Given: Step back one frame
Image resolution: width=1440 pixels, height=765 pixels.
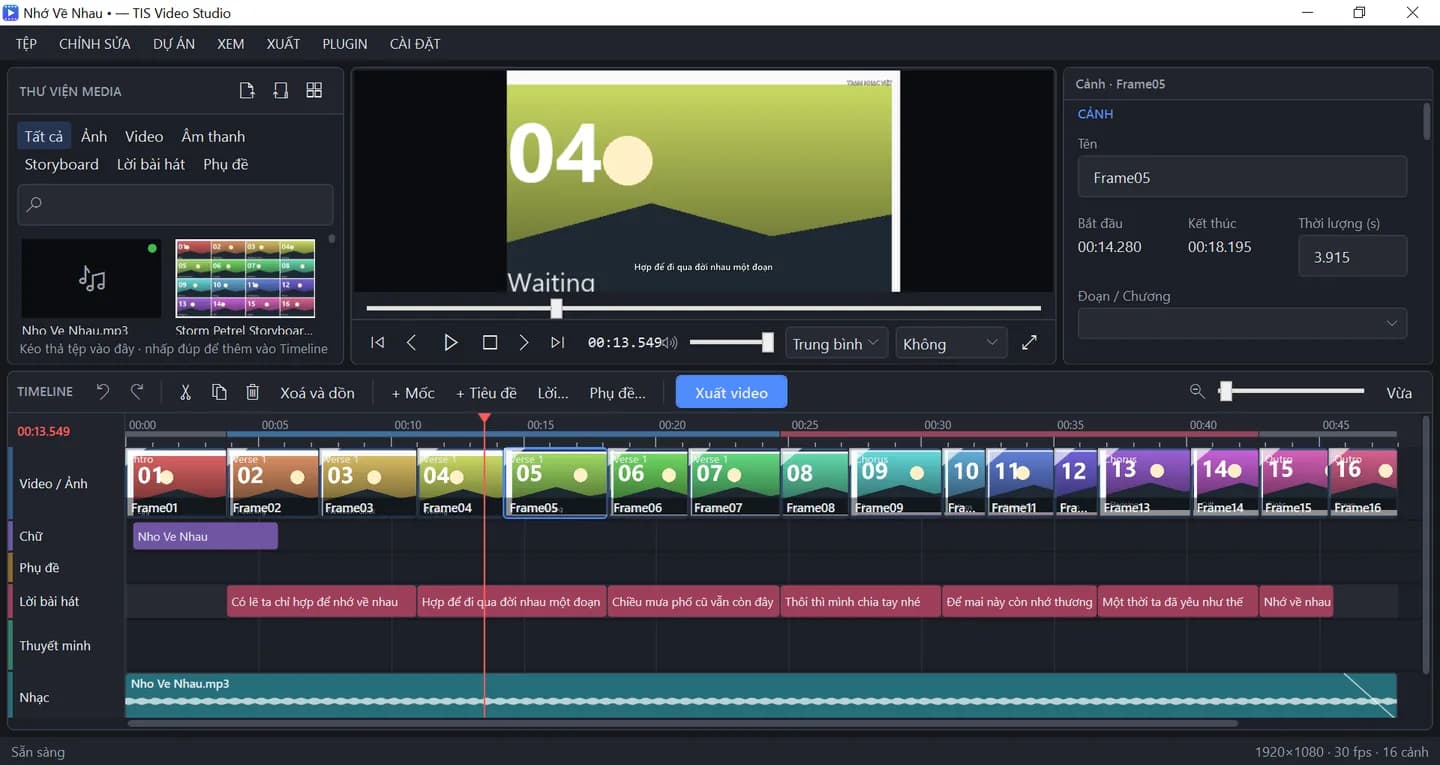Looking at the screenshot, I should point(412,343).
